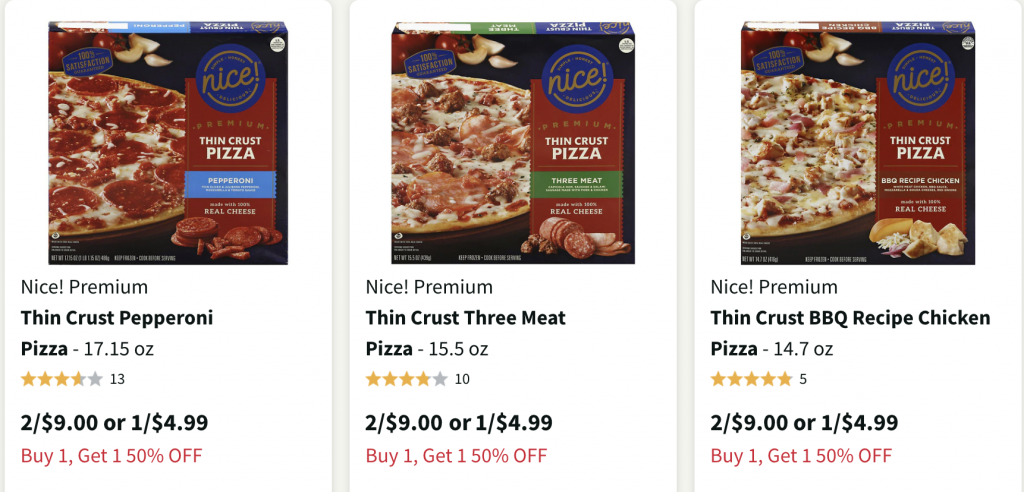Click the BBQ Chicken pizza Buy 1 Get 1 50% OFF offer
1024x492 pixels.
click(801, 456)
